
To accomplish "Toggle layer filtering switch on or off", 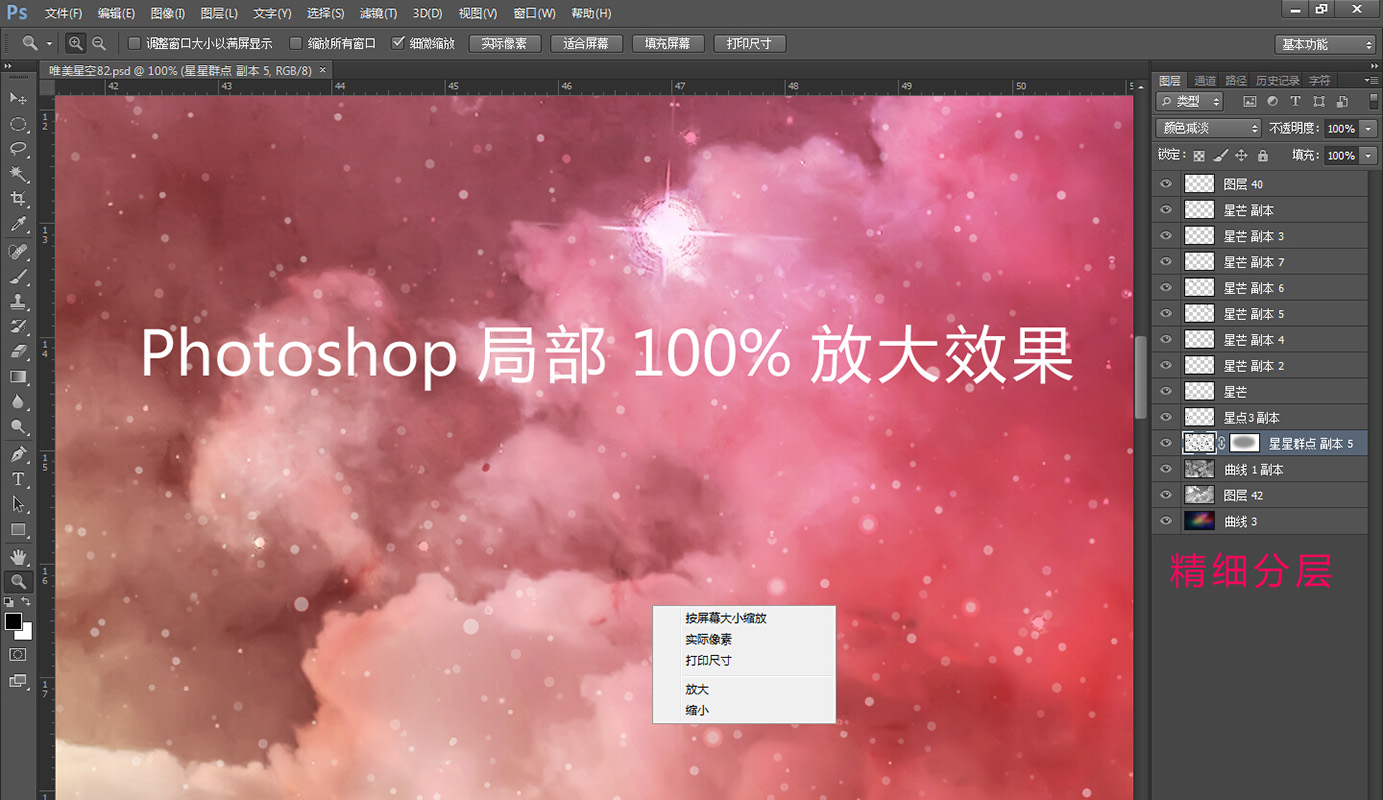I will click(x=1372, y=102).
